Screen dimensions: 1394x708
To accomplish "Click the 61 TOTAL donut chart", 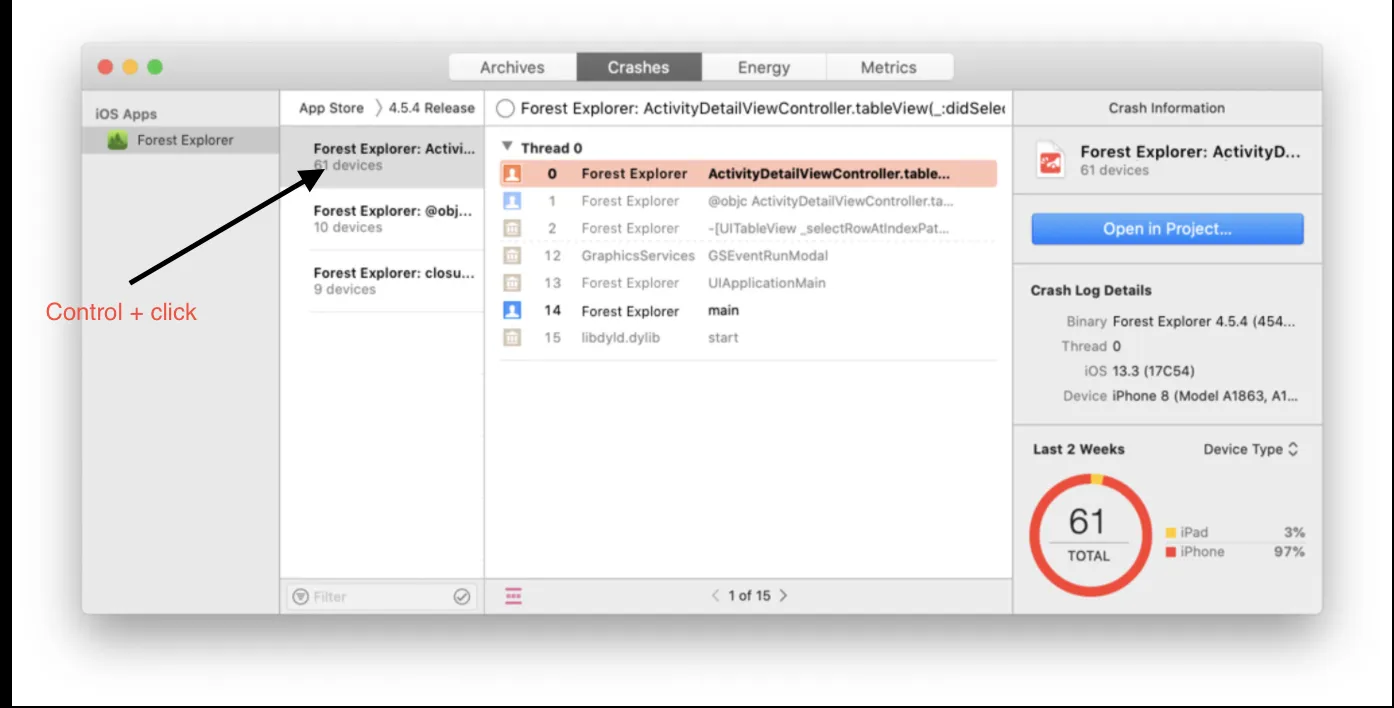I will coord(1089,535).
